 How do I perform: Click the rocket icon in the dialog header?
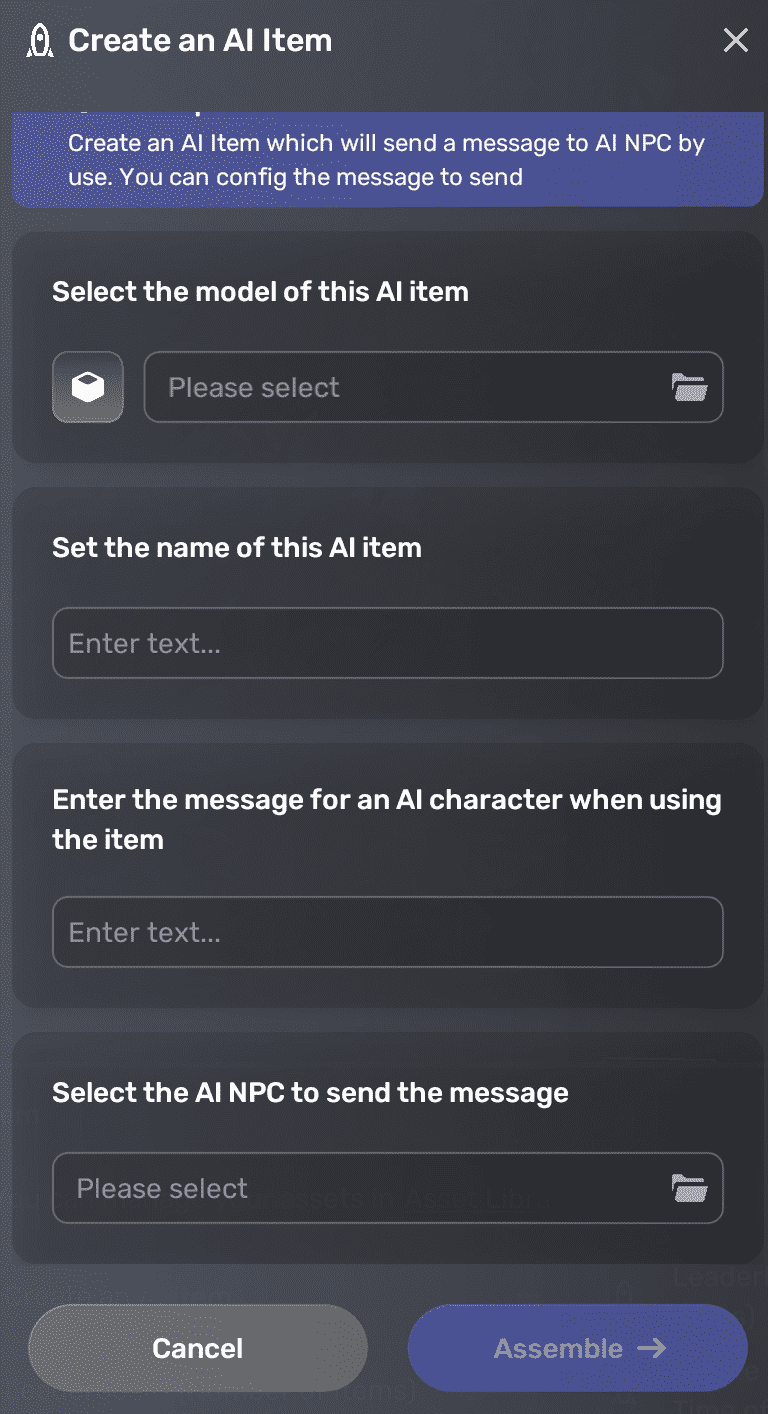coord(39,41)
